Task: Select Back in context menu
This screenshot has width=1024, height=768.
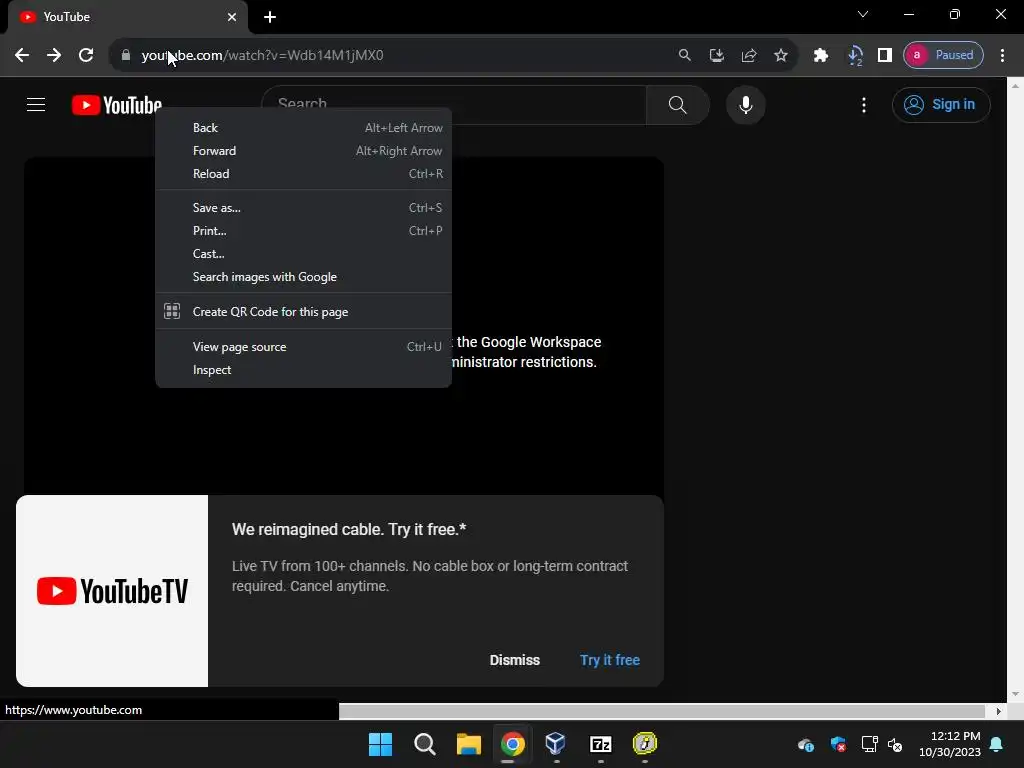Action: click(304, 128)
